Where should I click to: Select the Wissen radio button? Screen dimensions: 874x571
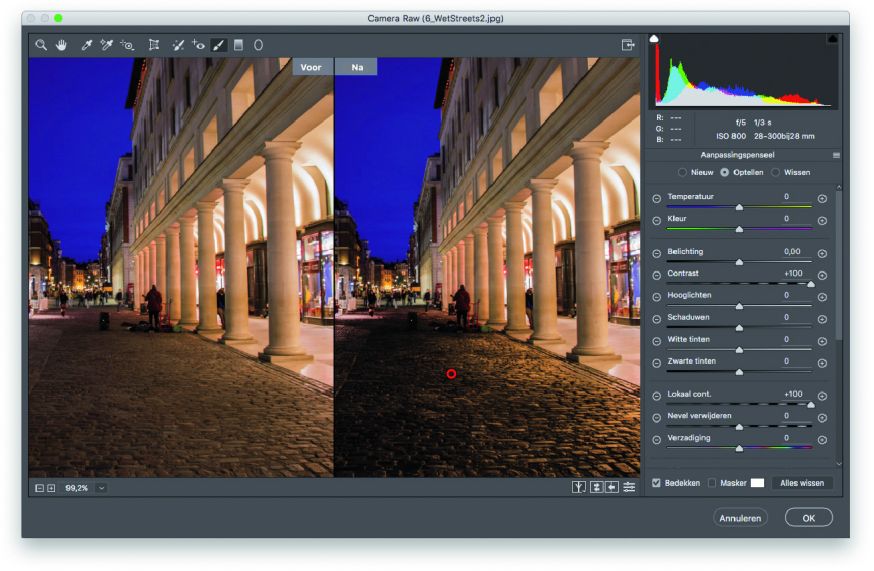coord(775,172)
